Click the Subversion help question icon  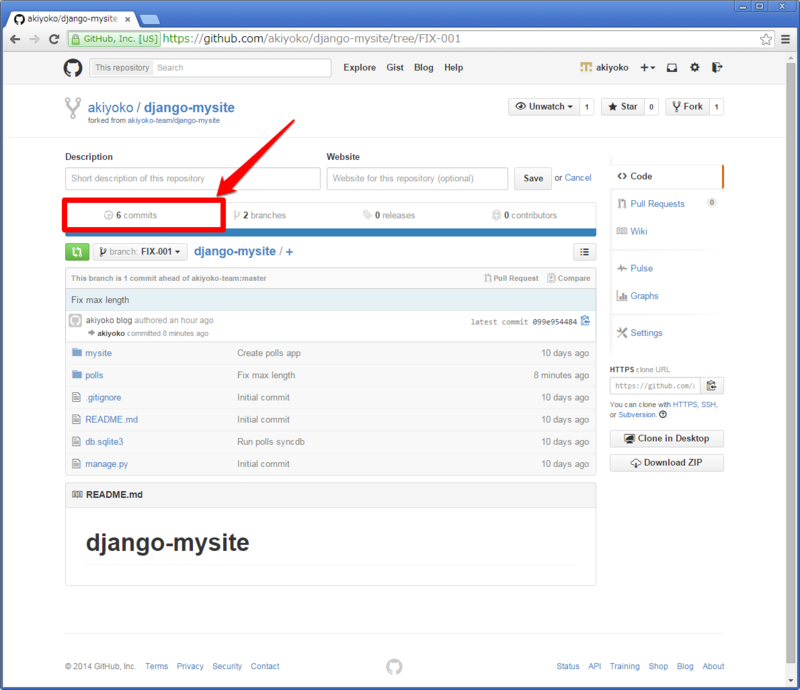(663, 414)
